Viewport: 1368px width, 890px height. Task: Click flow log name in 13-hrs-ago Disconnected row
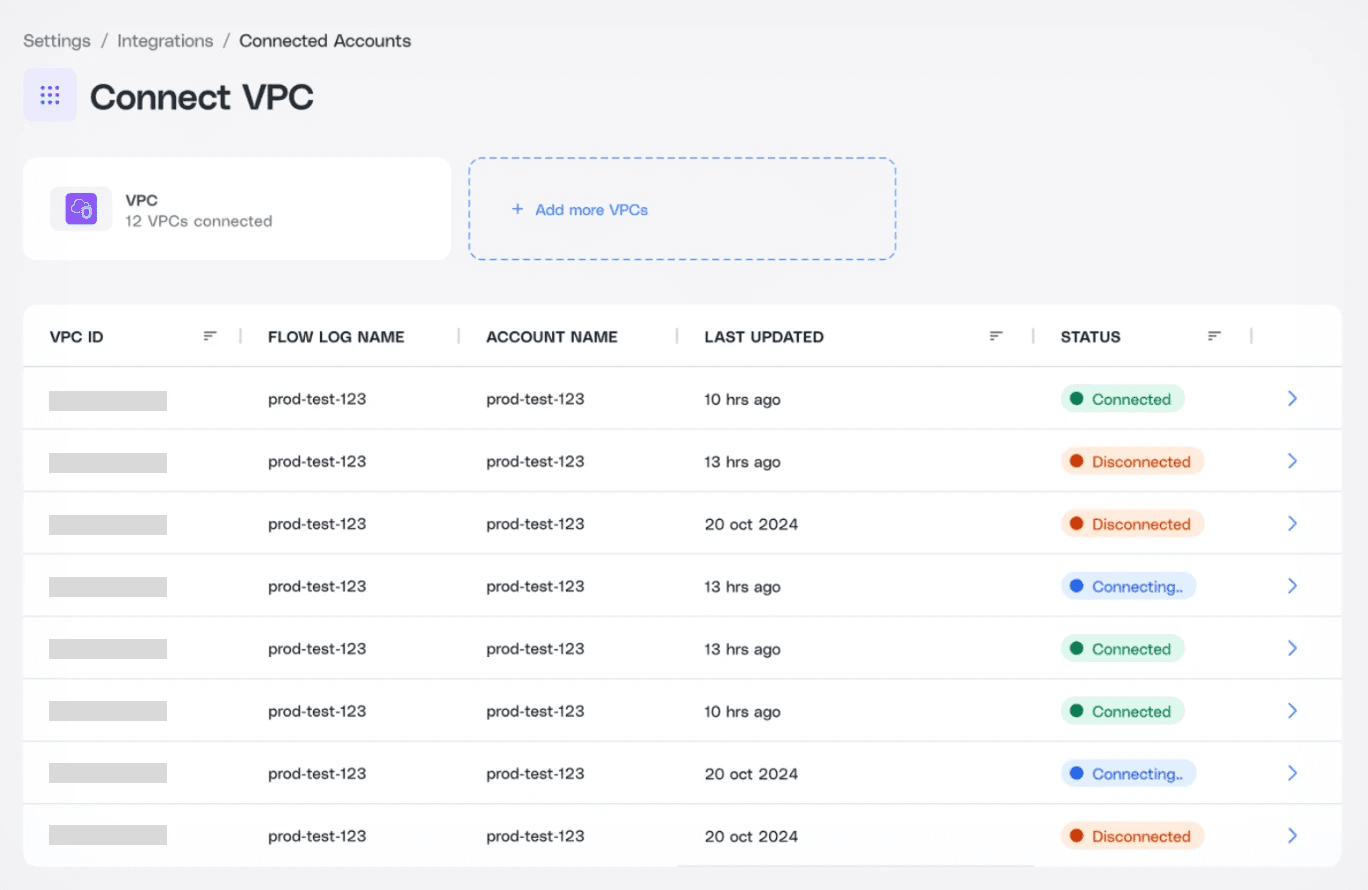tap(317, 461)
